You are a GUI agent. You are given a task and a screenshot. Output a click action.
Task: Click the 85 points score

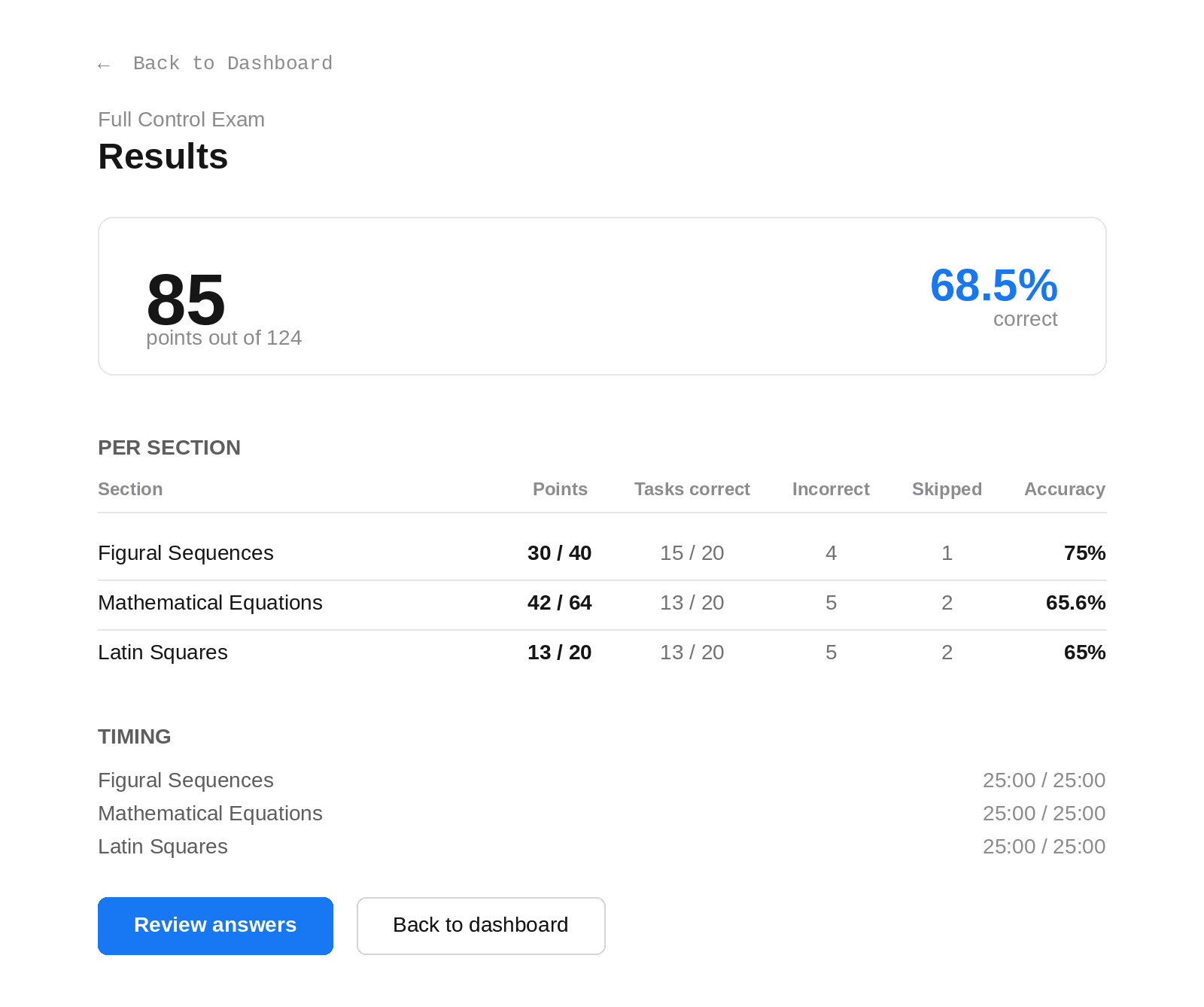[186, 300]
